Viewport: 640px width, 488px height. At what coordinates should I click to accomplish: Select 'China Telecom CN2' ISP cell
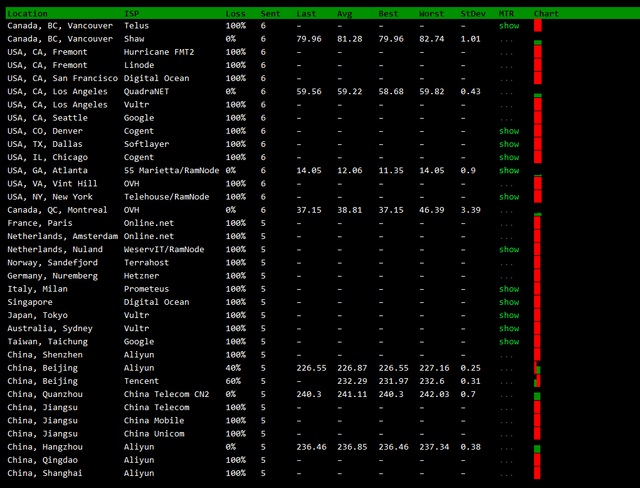(x=167, y=394)
